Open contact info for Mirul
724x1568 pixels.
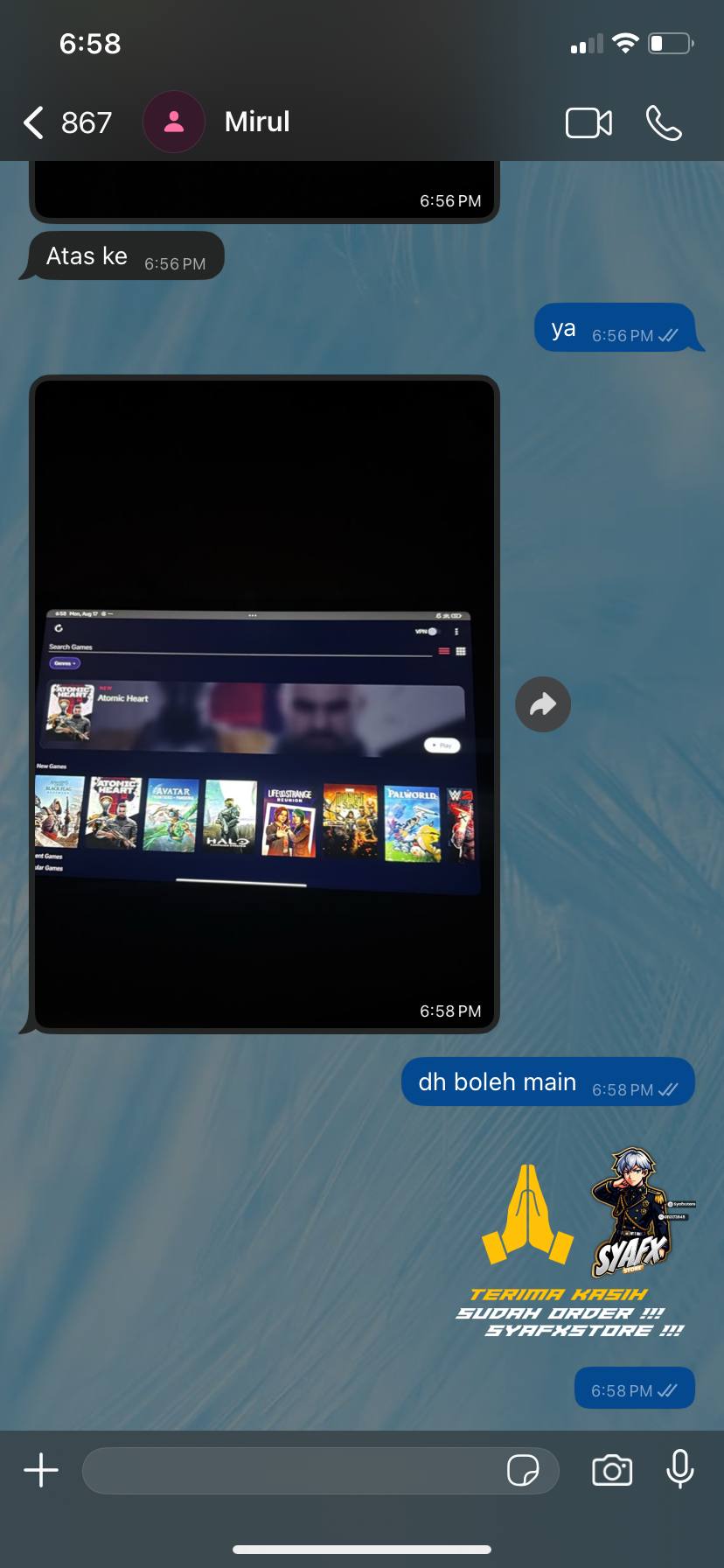(x=257, y=122)
